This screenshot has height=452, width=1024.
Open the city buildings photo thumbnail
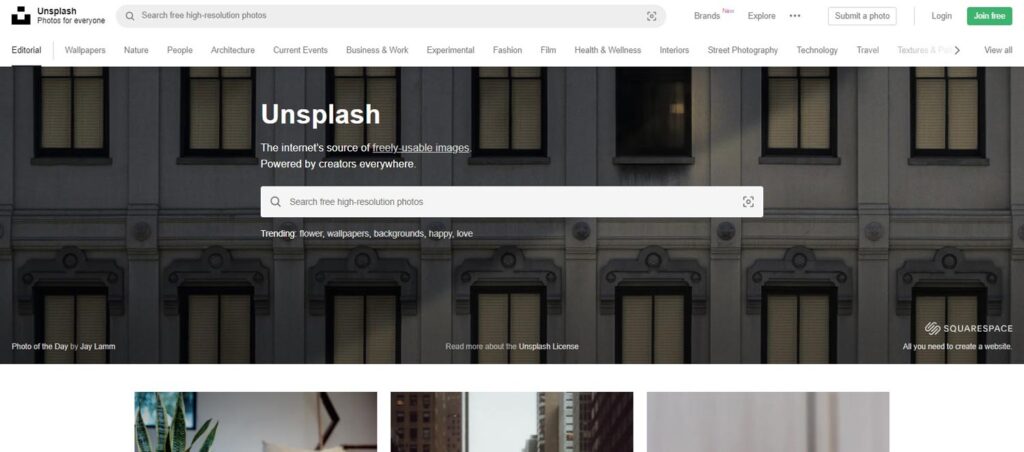(511, 422)
